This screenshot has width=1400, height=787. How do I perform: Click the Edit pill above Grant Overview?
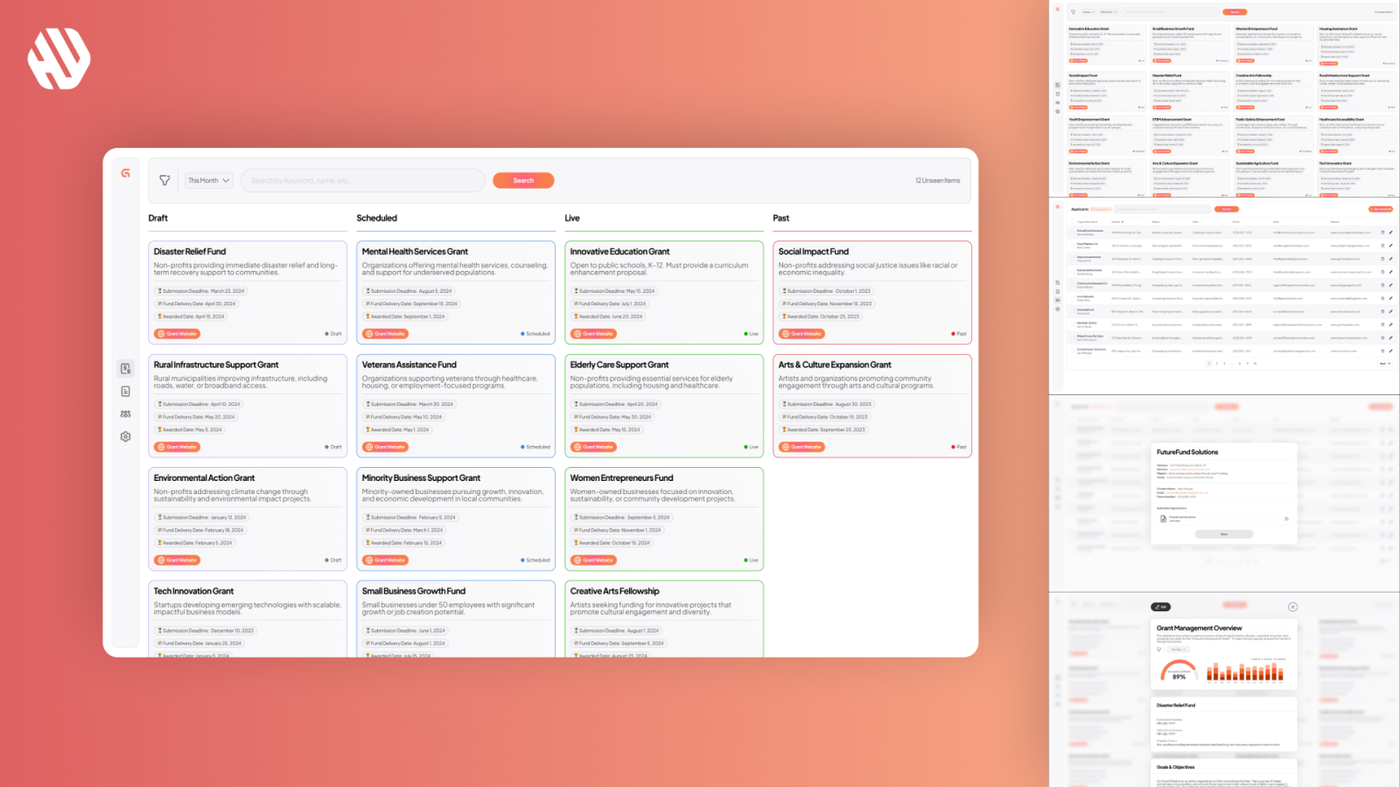1160,607
